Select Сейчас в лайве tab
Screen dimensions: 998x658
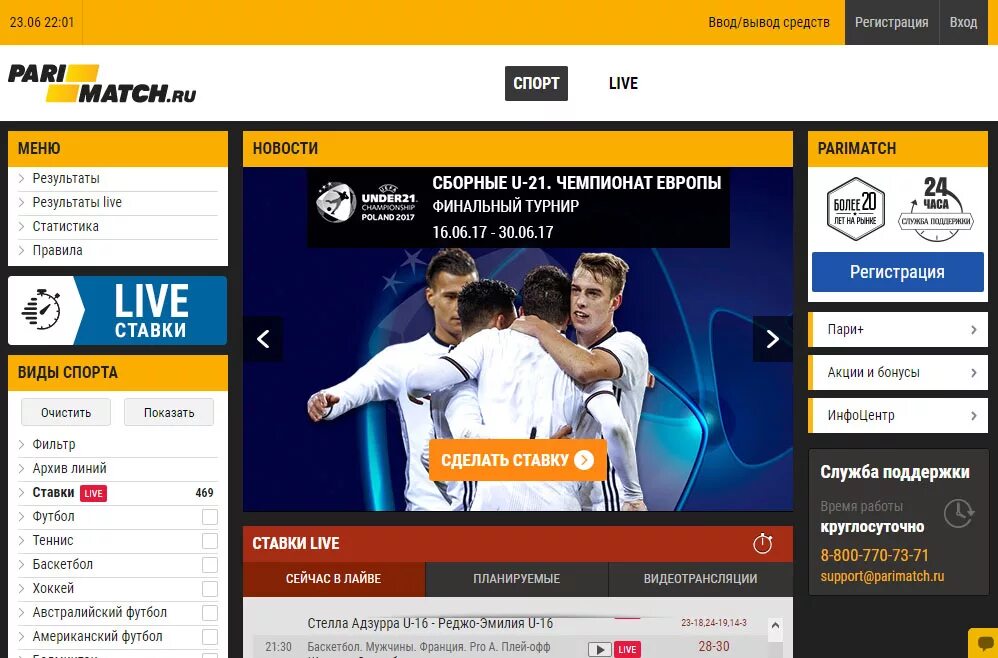[x=334, y=579]
